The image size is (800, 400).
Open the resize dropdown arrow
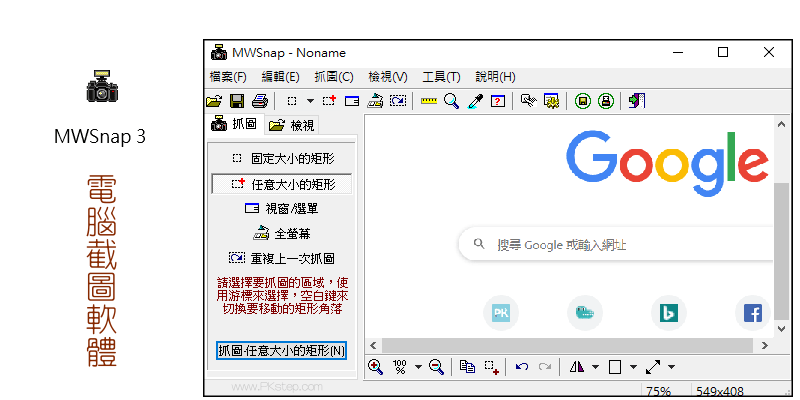(671, 367)
